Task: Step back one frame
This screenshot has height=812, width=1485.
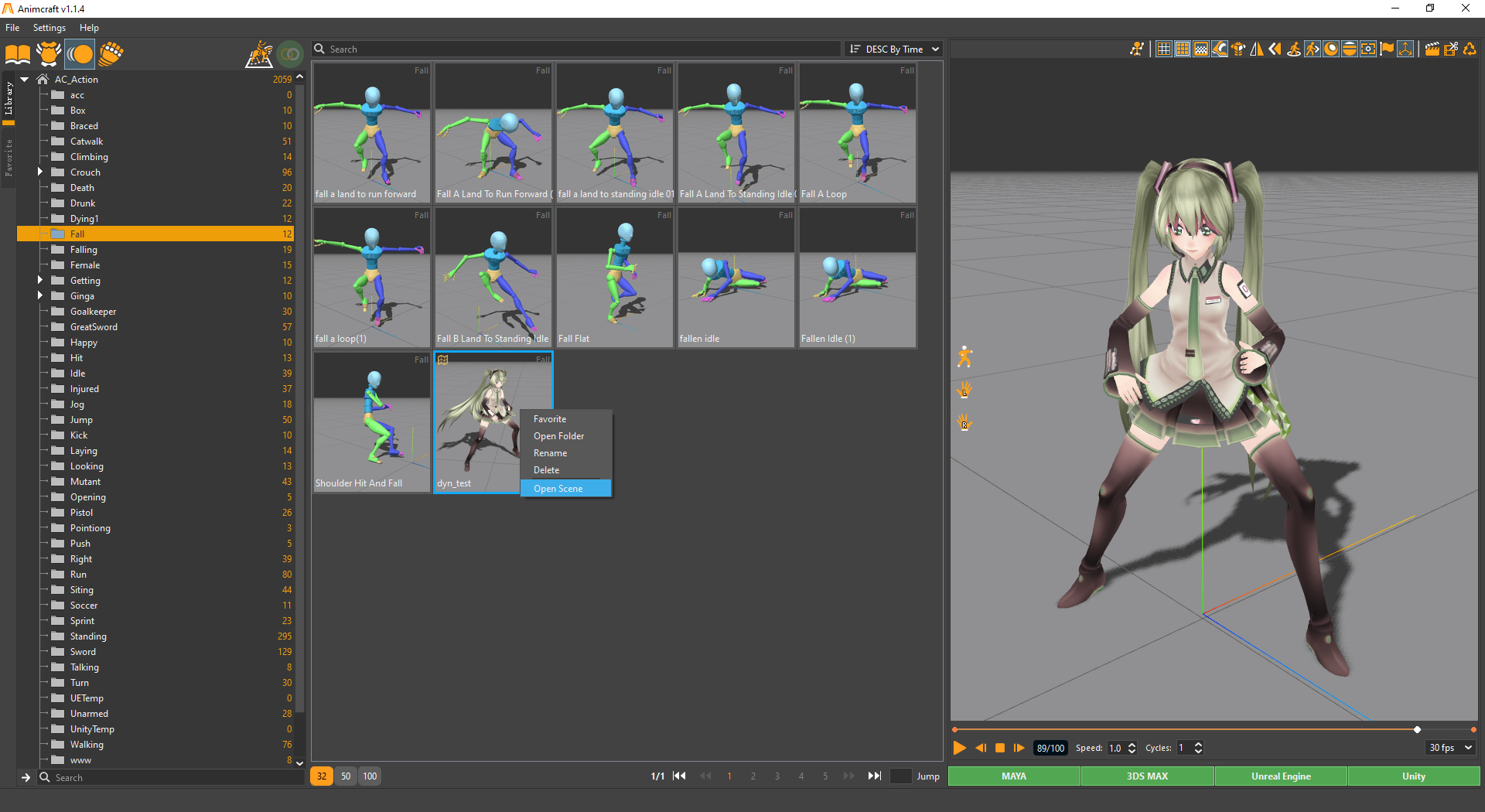Action: click(981, 748)
